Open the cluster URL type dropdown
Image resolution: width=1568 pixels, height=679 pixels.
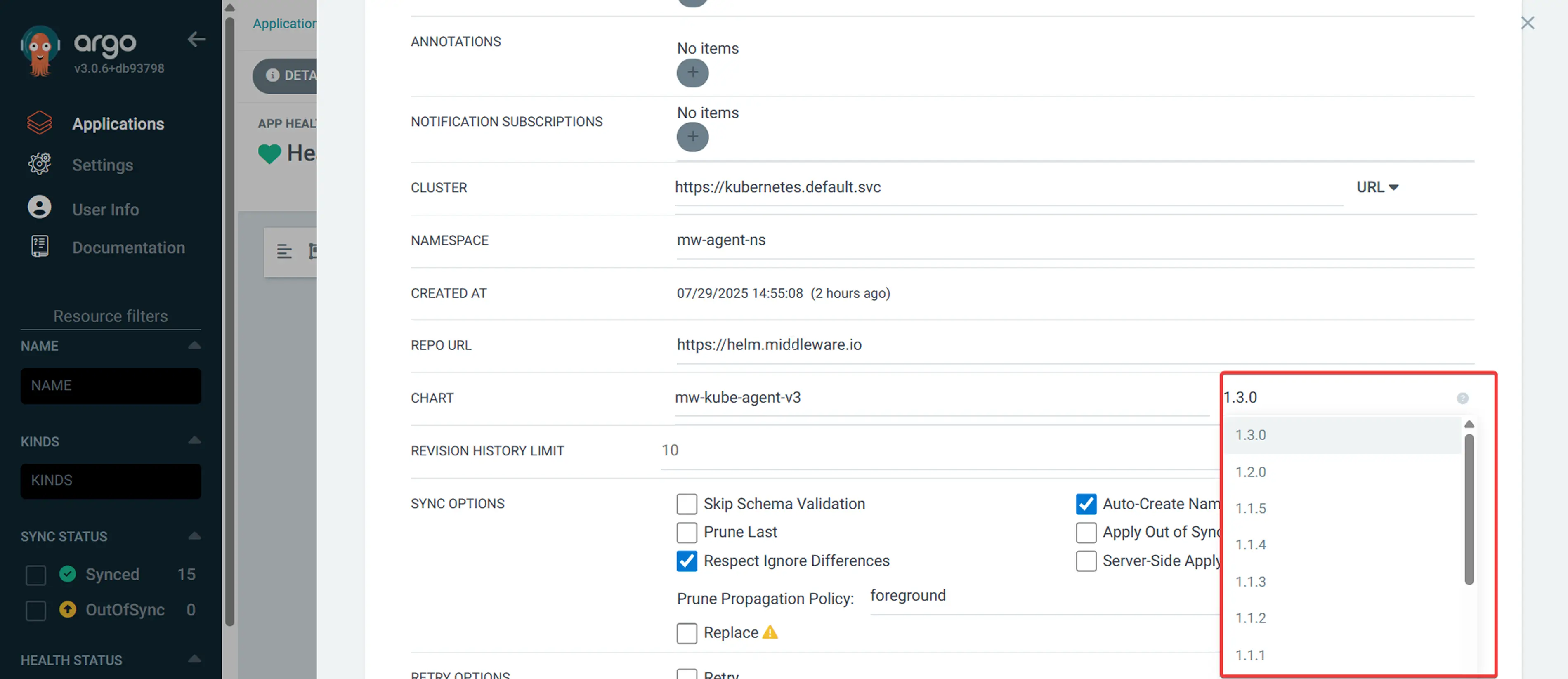pyautogui.click(x=1377, y=187)
